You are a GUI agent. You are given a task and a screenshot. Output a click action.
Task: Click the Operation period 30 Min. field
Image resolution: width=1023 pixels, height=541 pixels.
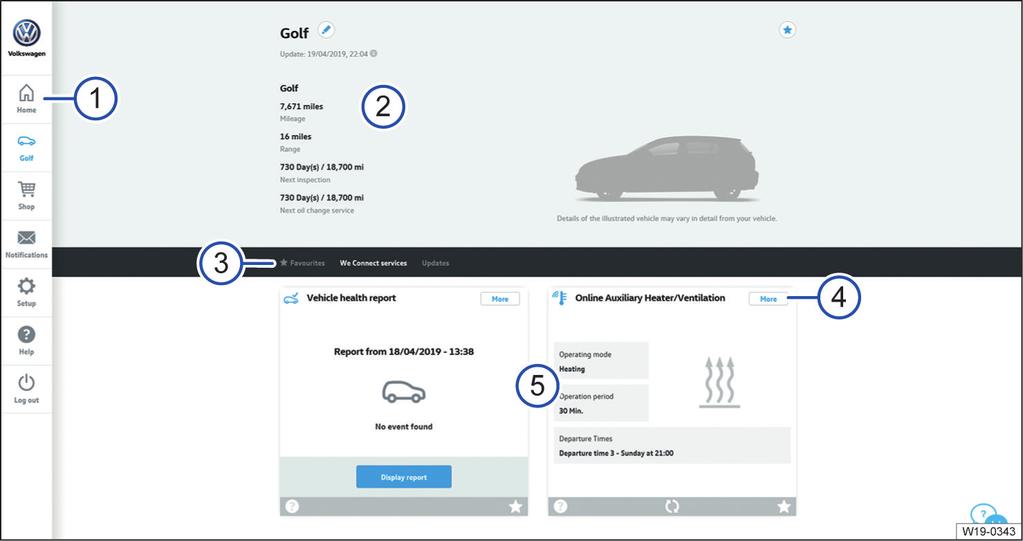tap(601, 403)
